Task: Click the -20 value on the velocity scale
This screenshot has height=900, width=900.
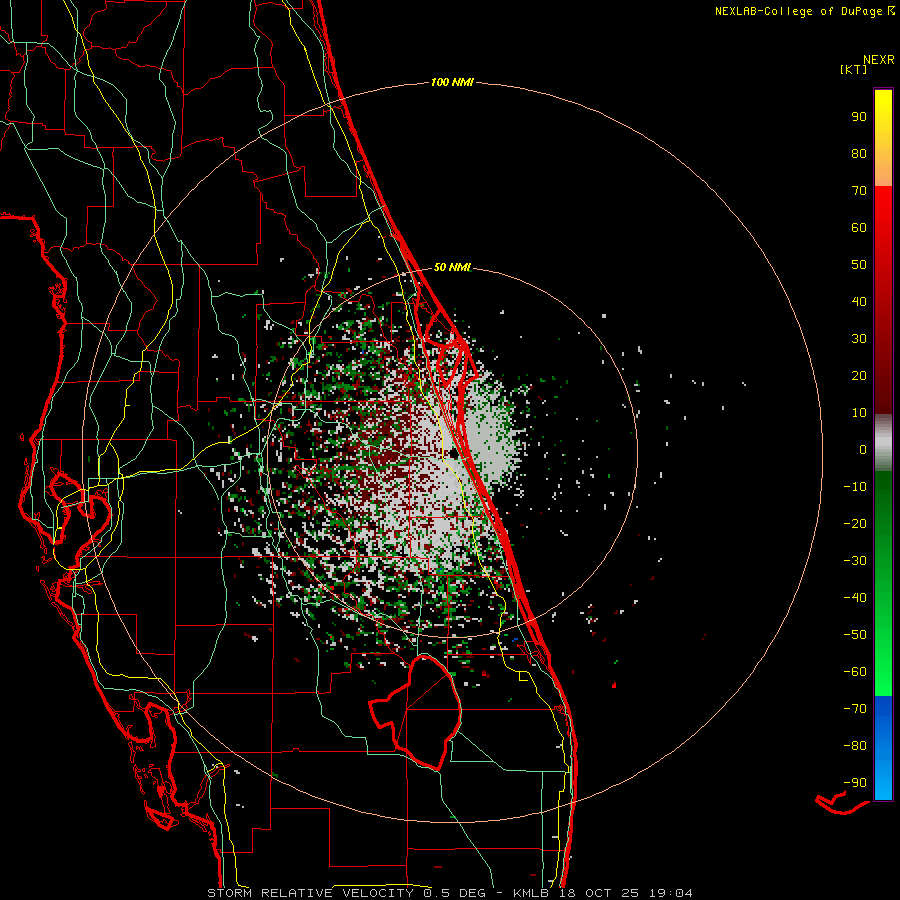Action: [855, 524]
